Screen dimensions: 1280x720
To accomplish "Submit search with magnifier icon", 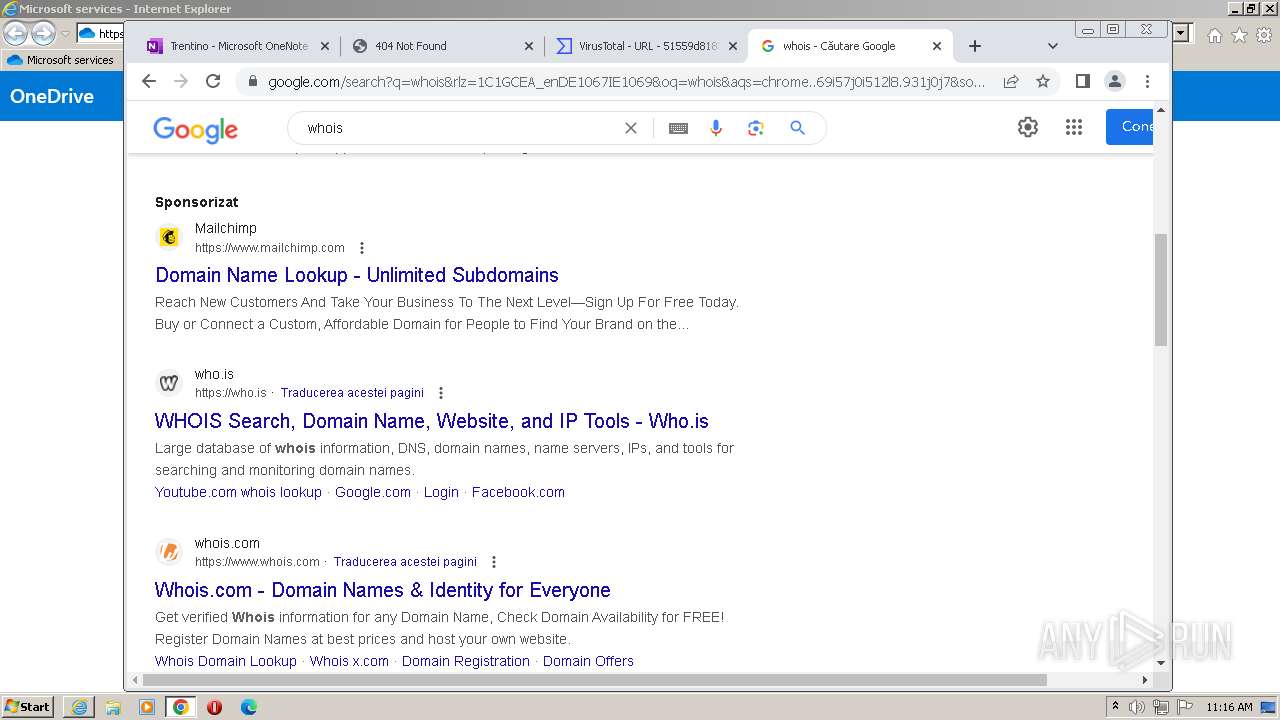I will (x=797, y=128).
